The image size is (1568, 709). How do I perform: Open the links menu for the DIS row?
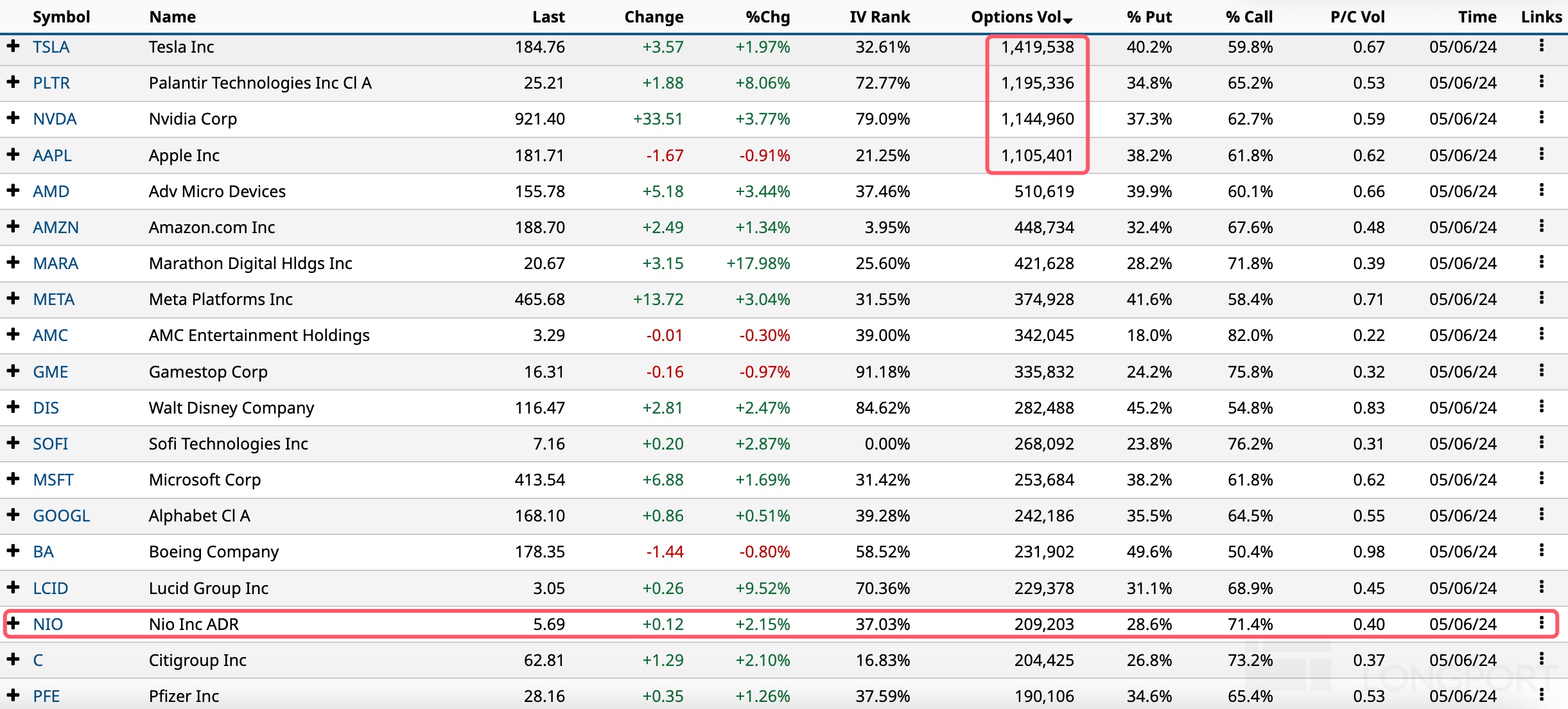point(1541,407)
